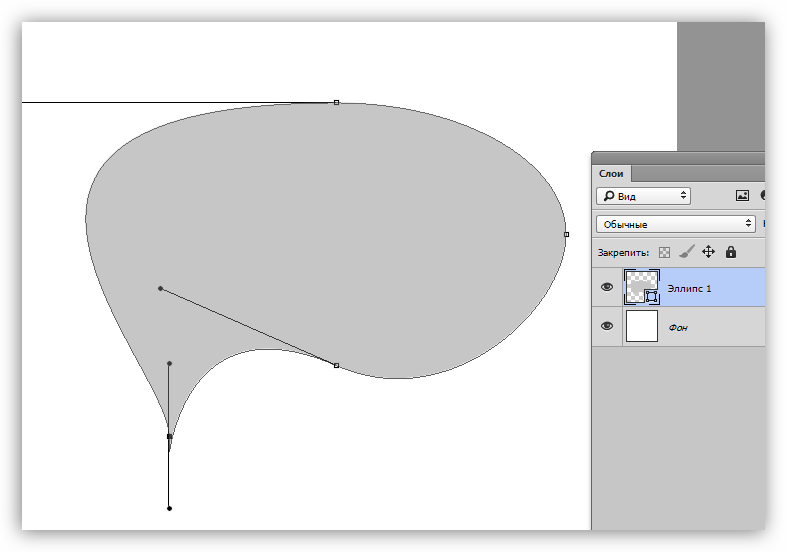This screenshot has height=552, width=787.
Task: Toggle visibility of Эллипс 1 layer
Action: coord(607,287)
